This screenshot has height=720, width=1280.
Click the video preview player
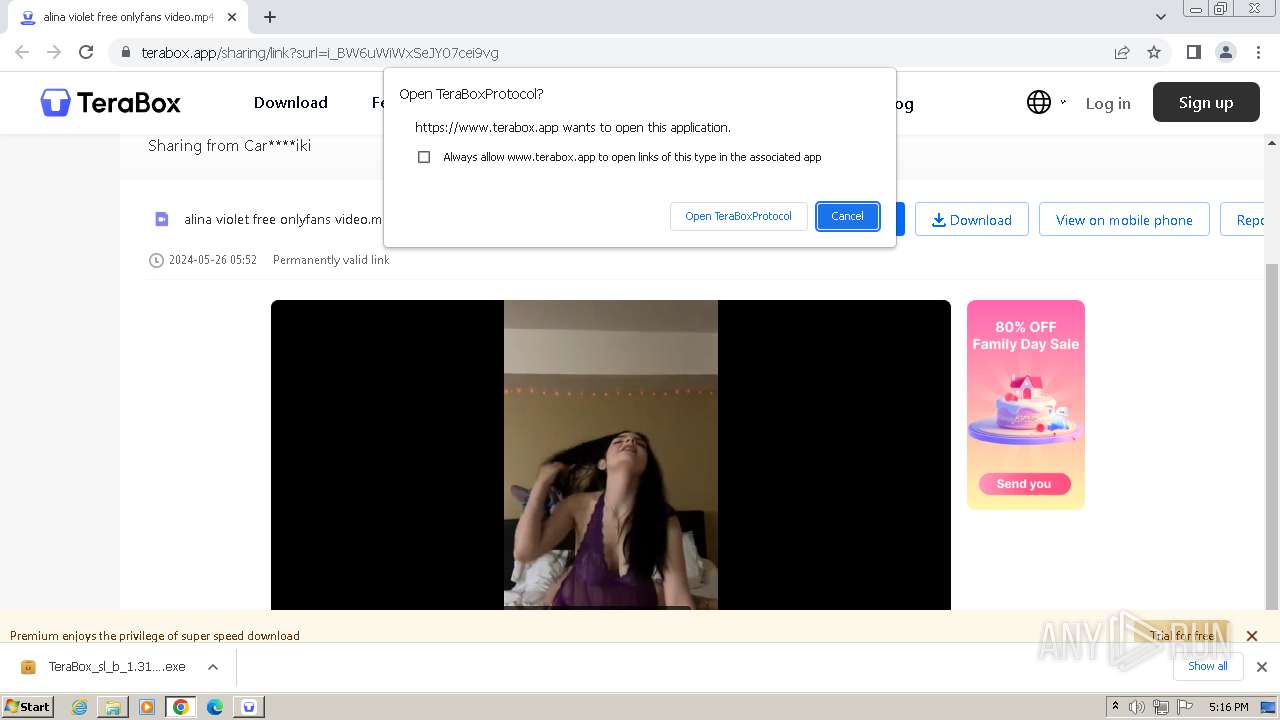(x=610, y=455)
